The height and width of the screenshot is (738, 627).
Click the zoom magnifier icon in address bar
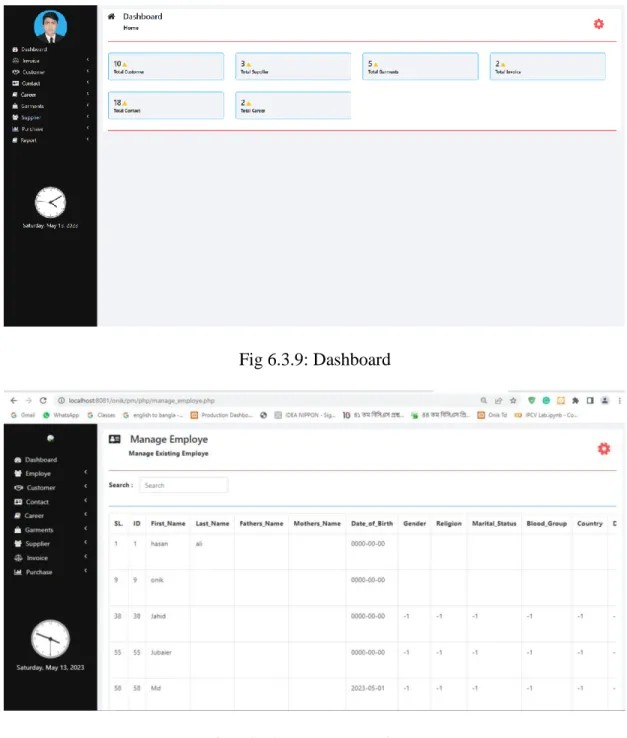click(483, 401)
